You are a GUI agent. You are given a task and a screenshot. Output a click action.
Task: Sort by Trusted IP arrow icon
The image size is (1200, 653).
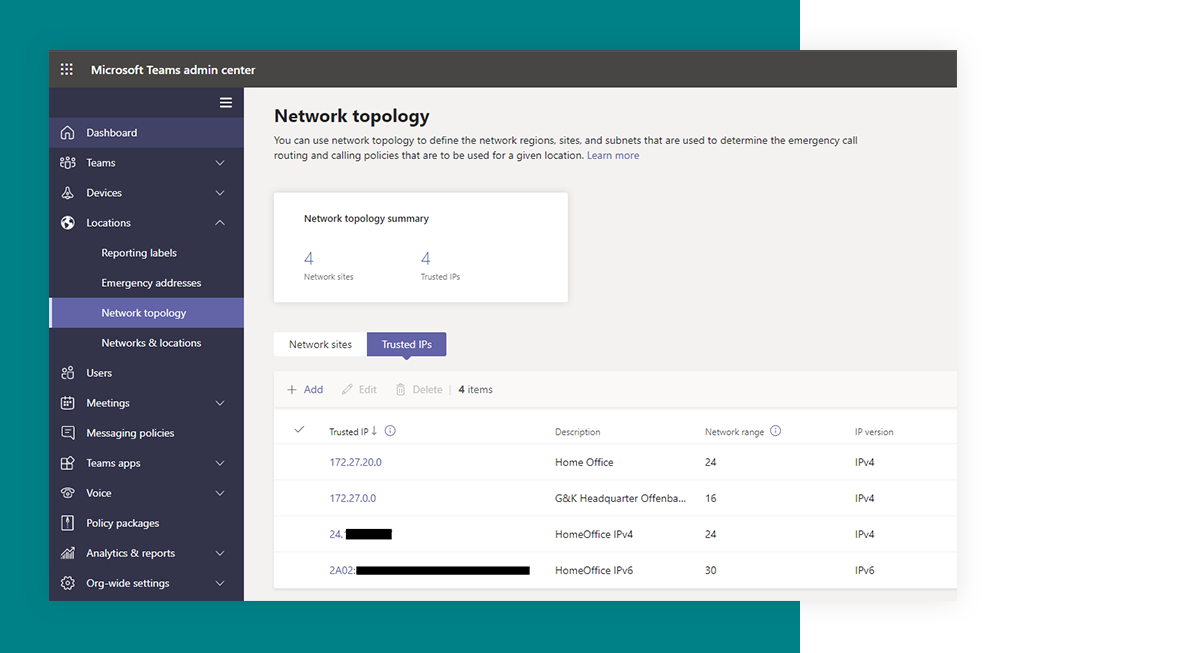pyautogui.click(x=375, y=431)
